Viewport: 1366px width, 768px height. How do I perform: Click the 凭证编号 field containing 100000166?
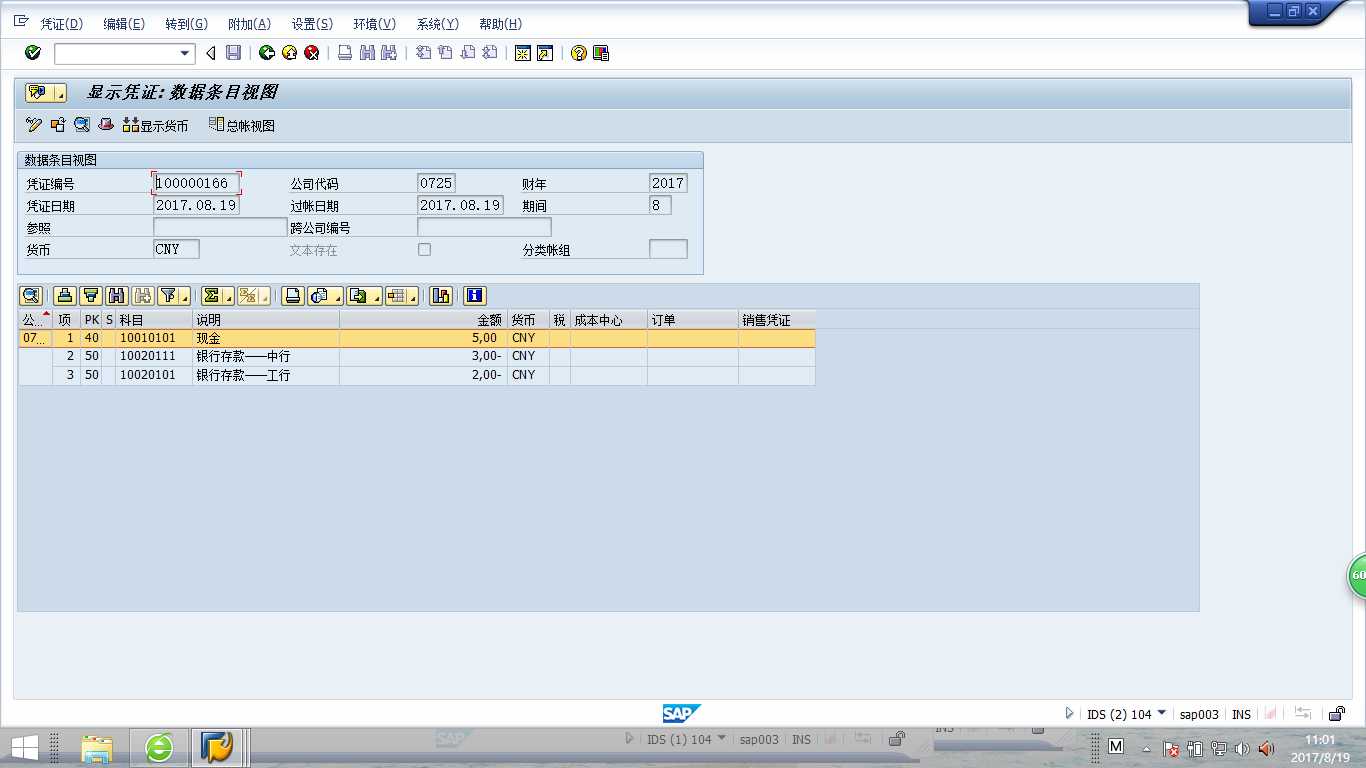click(196, 183)
